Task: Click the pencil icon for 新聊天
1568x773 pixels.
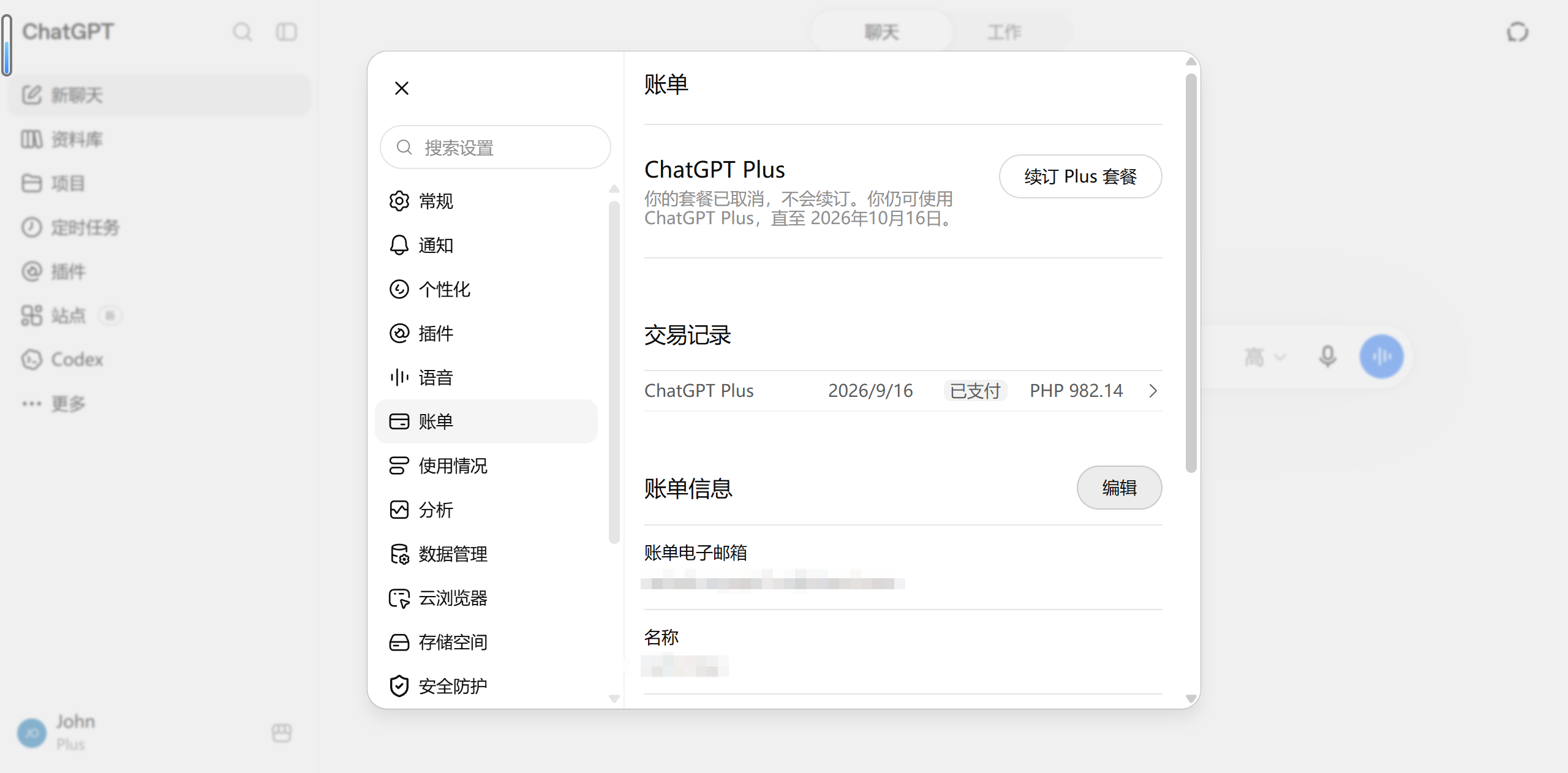Action: 32,95
